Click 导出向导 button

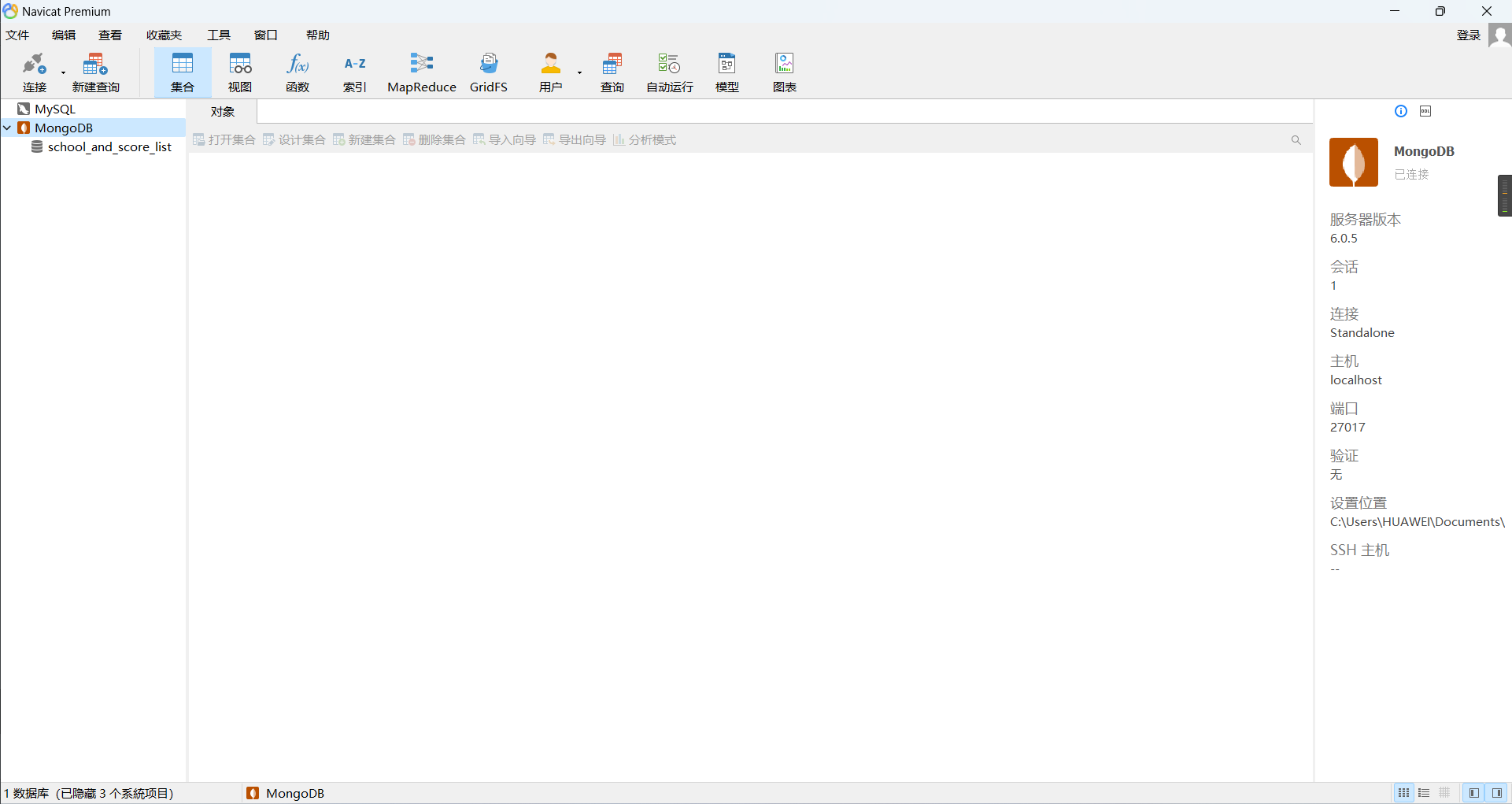click(x=575, y=139)
